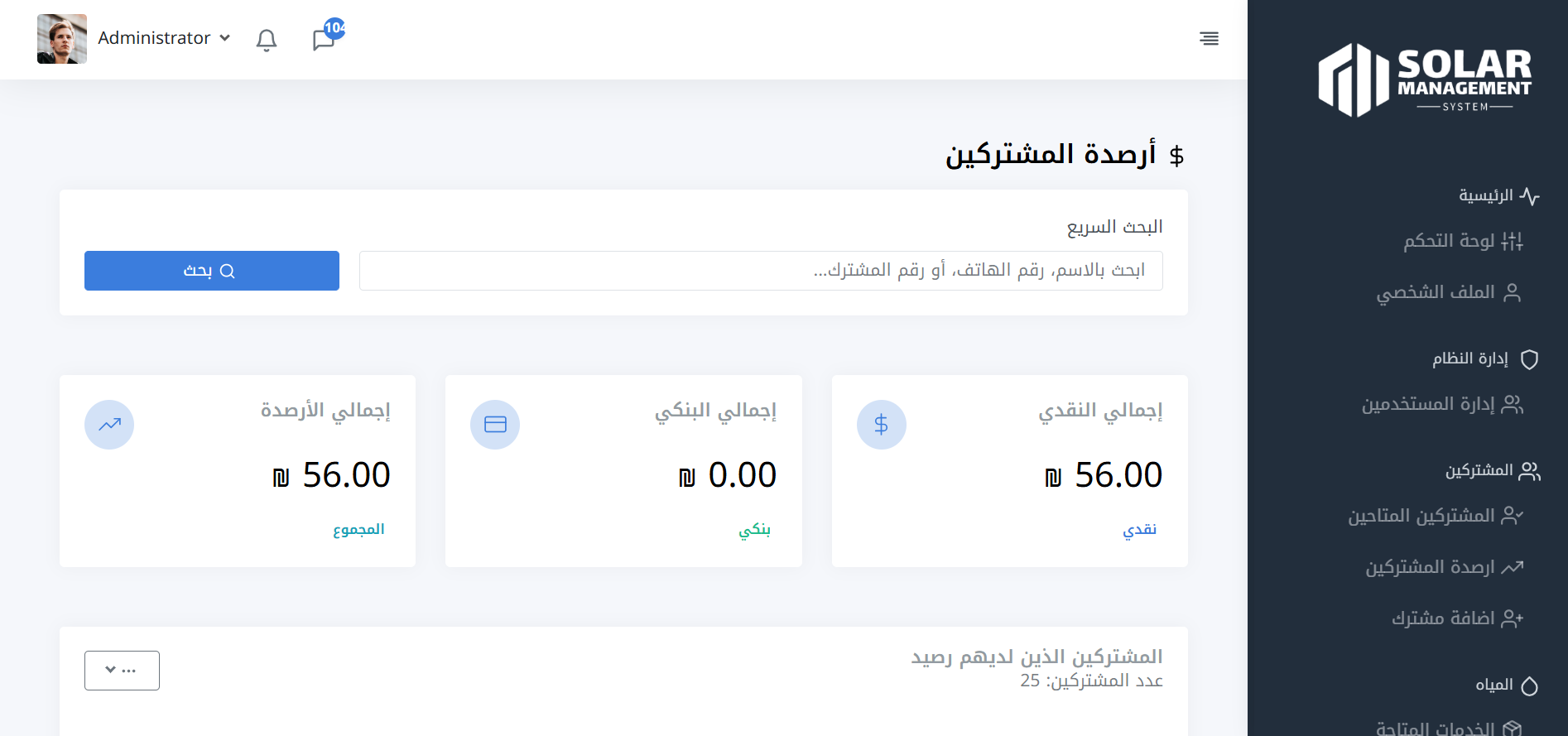Expand the Administrator user dropdown
The image size is (1568, 736).
pyautogui.click(x=164, y=38)
